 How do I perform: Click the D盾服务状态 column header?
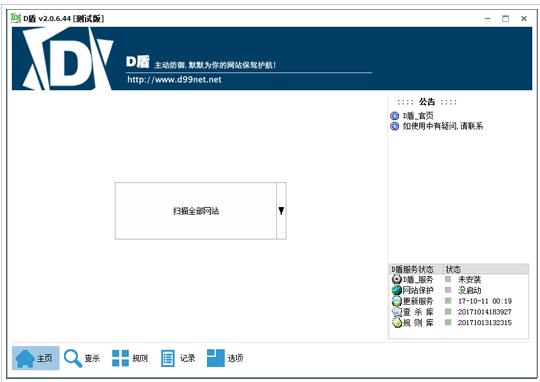click(416, 269)
